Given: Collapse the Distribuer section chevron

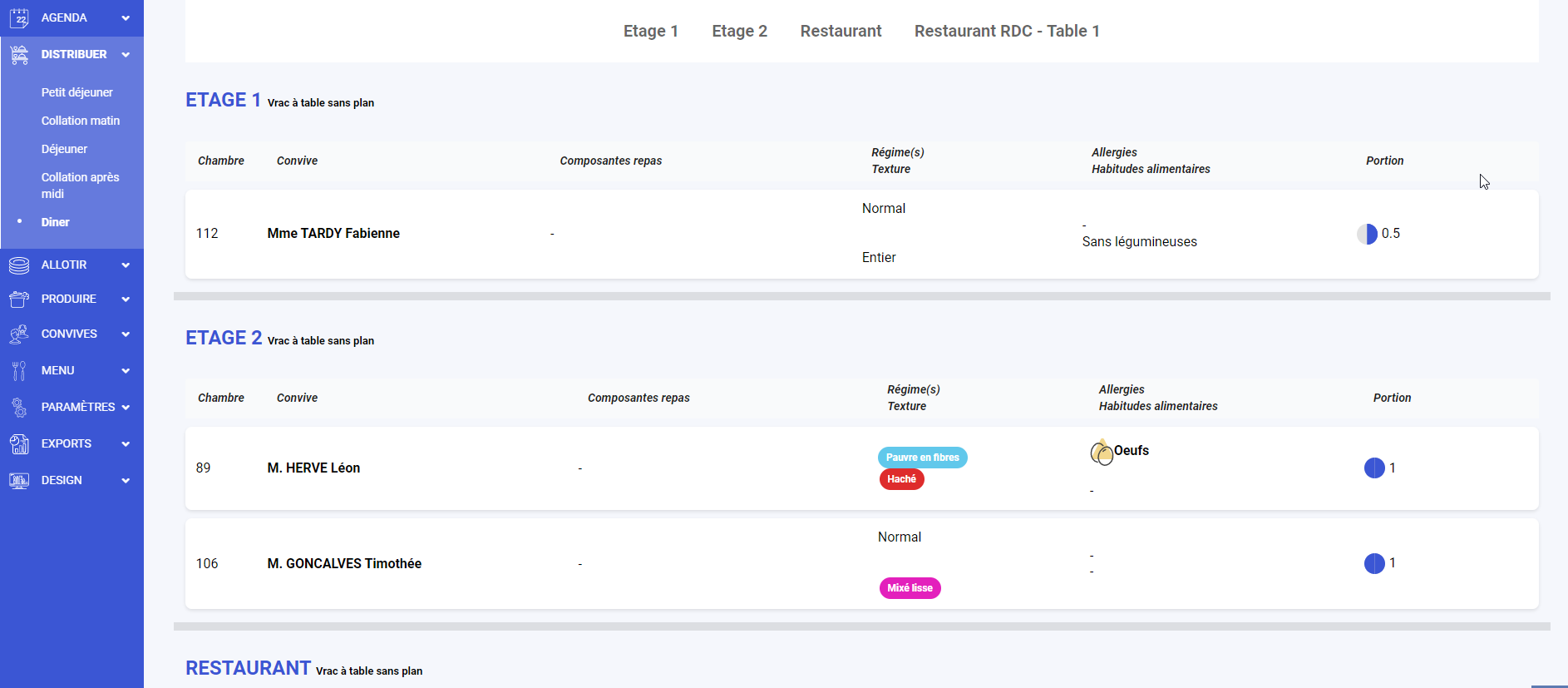Looking at the screenshot, I should coord(126,55).
